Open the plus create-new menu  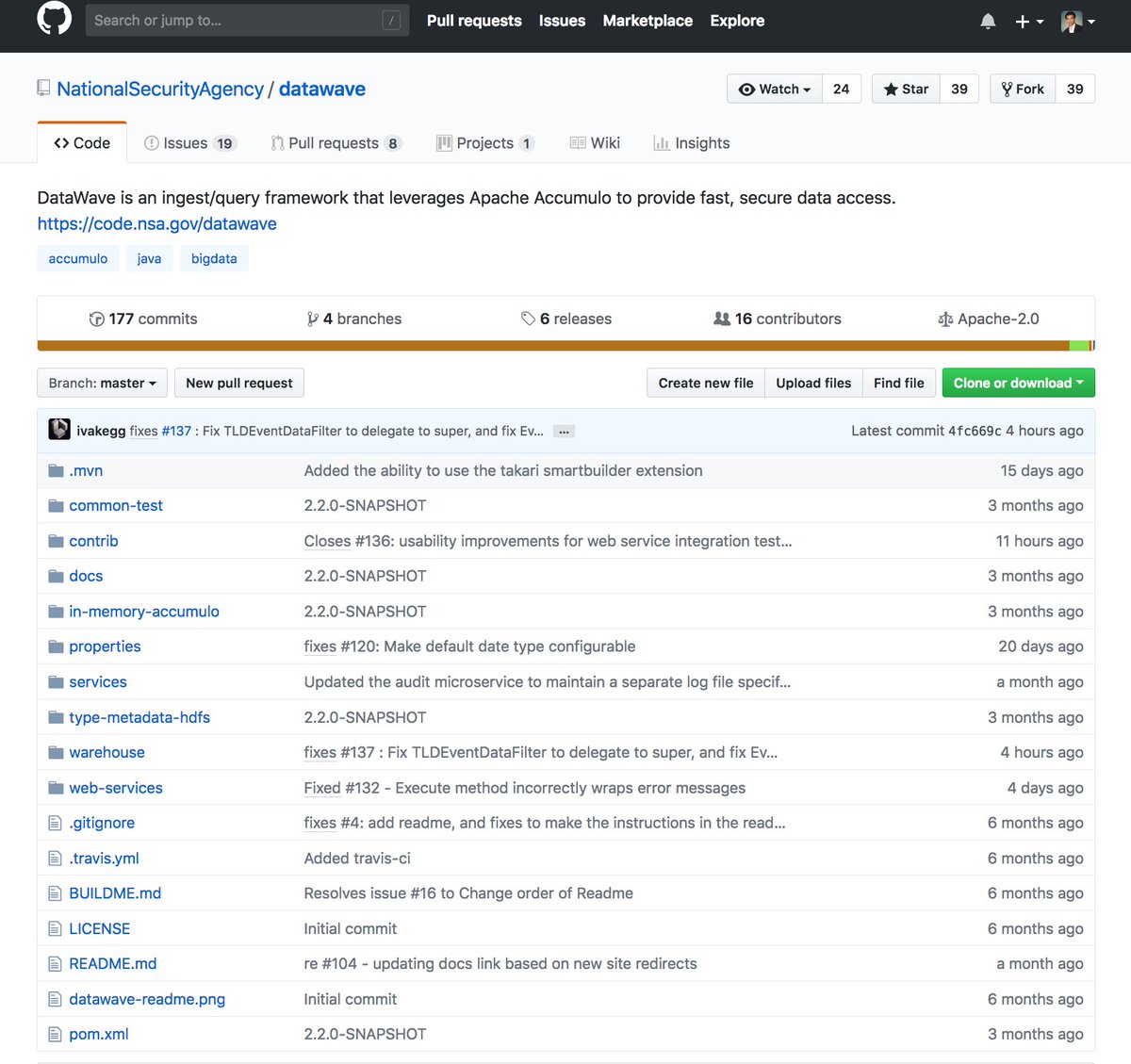click(1029, 21)
